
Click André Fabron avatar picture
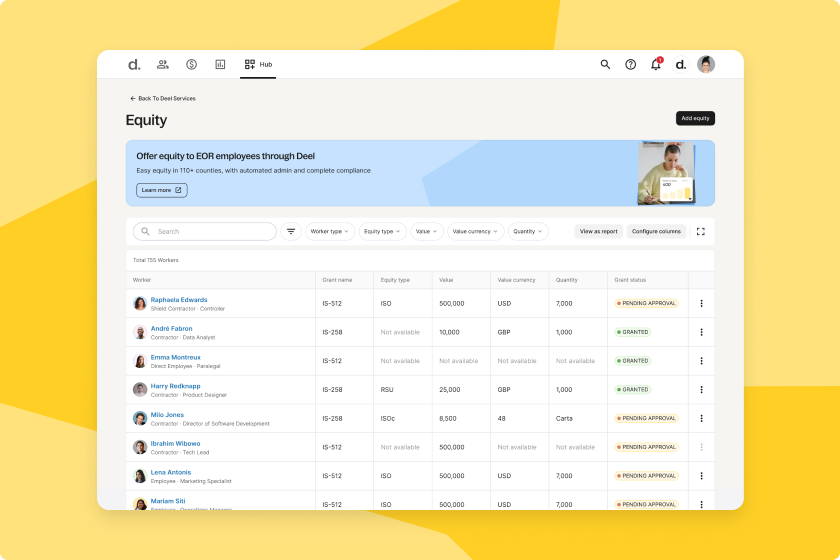140,332
